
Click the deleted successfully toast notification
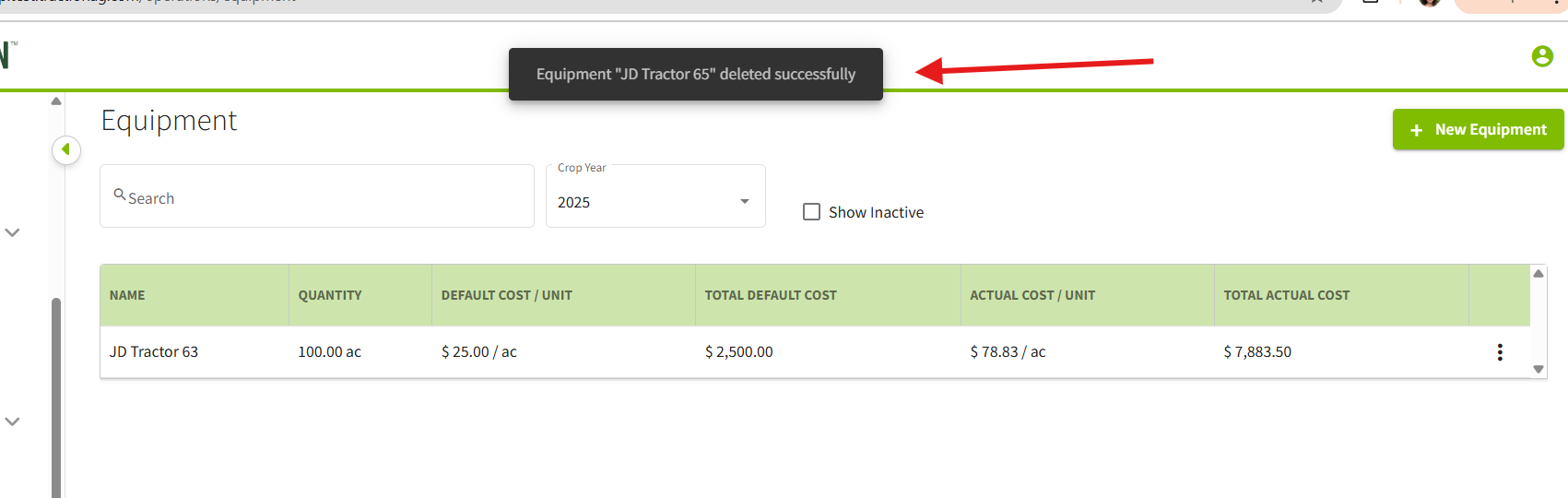[696, 74]
